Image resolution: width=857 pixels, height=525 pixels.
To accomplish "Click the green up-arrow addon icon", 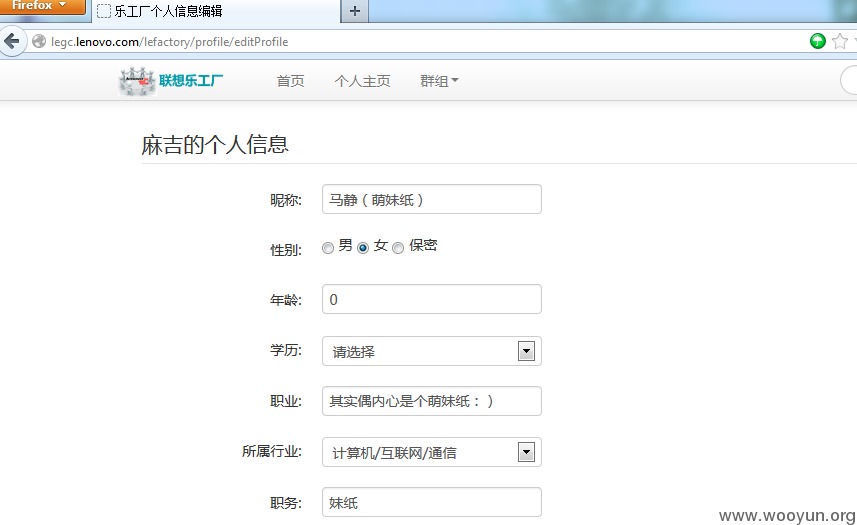I will [x=818, y=41].
